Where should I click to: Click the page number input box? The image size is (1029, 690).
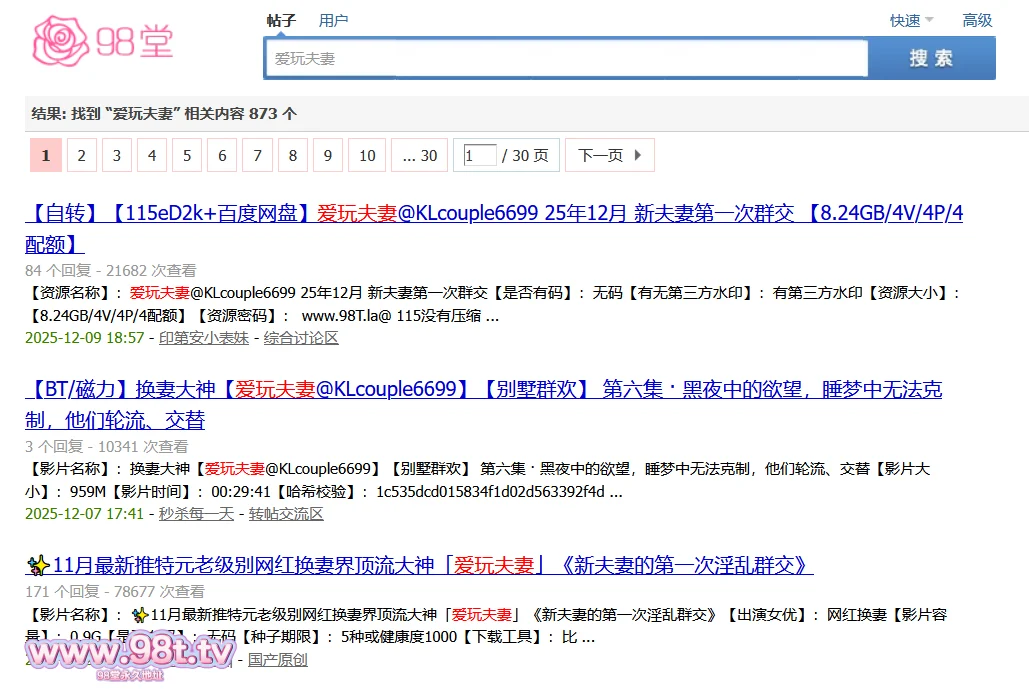tap(478, 155)
